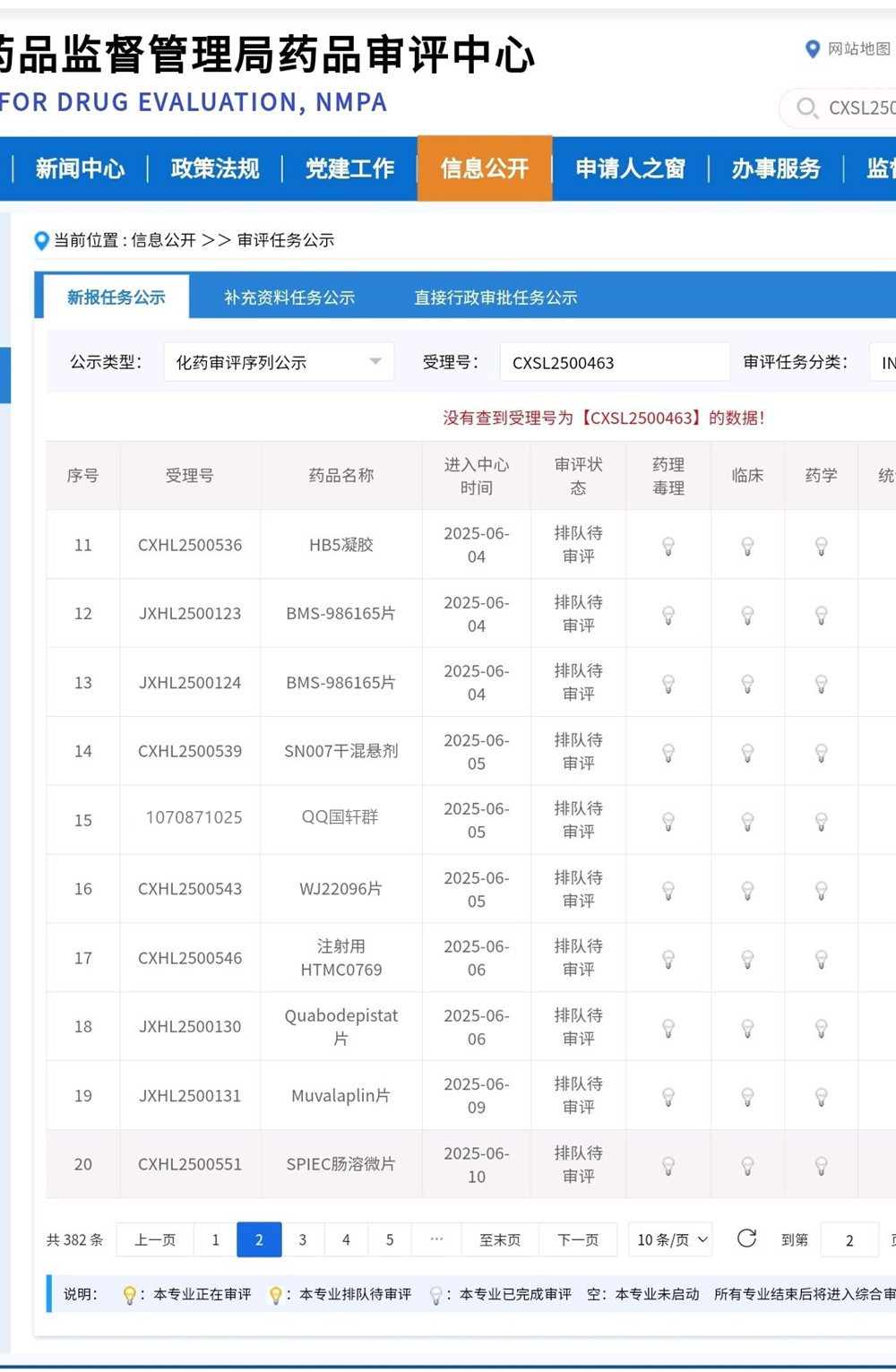
Task: Open the 公示类型 dropdown
Action: click(x=279, y=362)
